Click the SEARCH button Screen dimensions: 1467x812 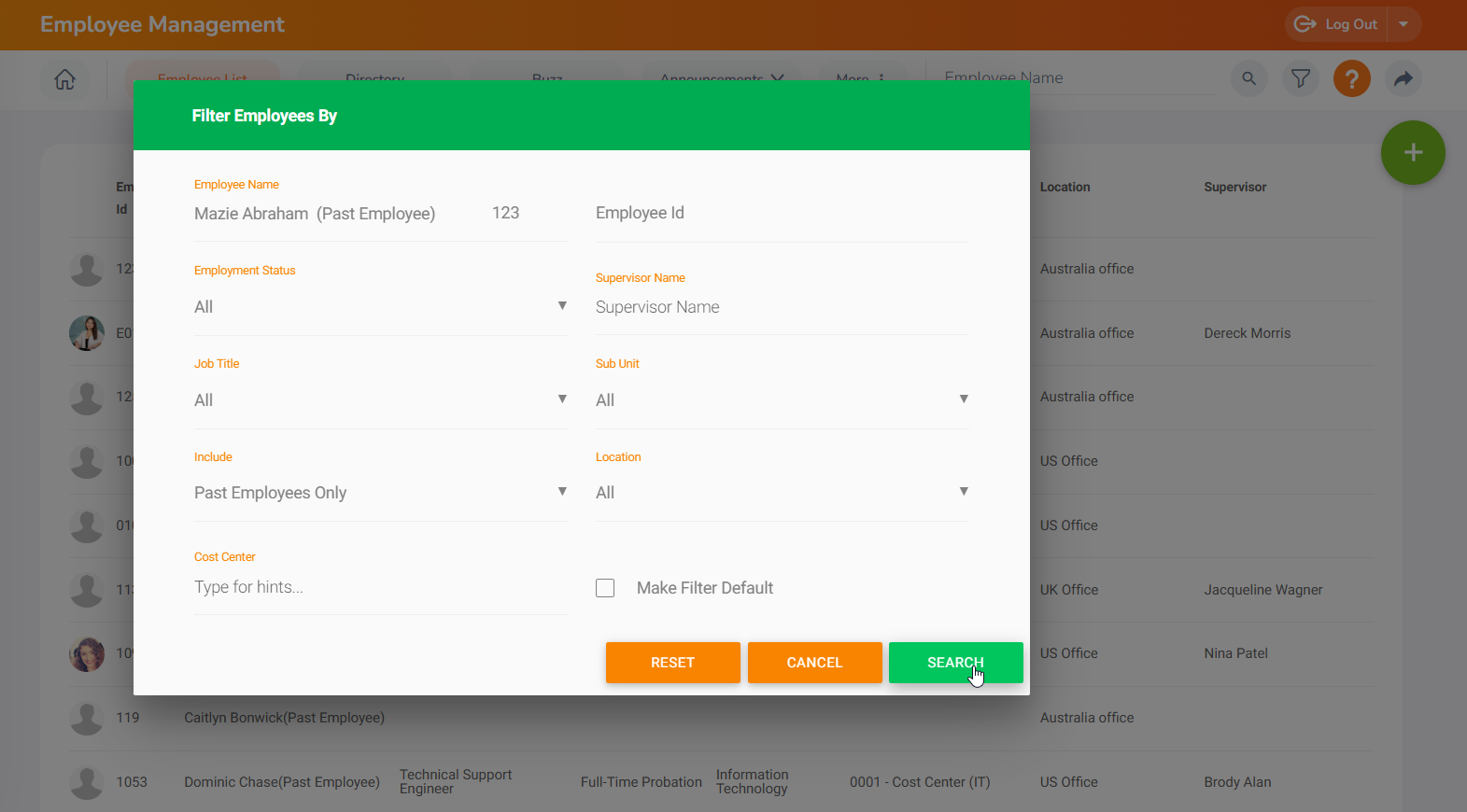click(x=955, y=663)
